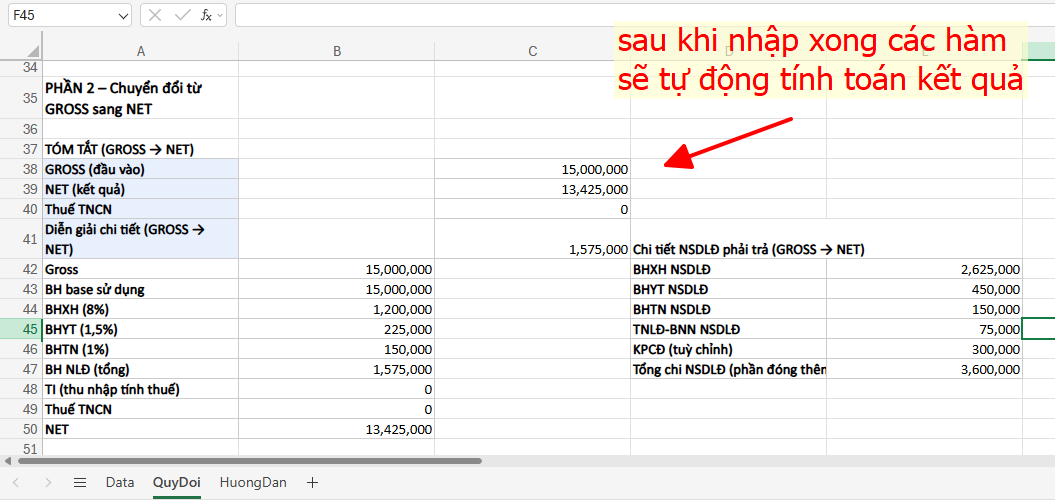
Task: Click the enter checkmark in formula bar
Action: tap(181, 15)
